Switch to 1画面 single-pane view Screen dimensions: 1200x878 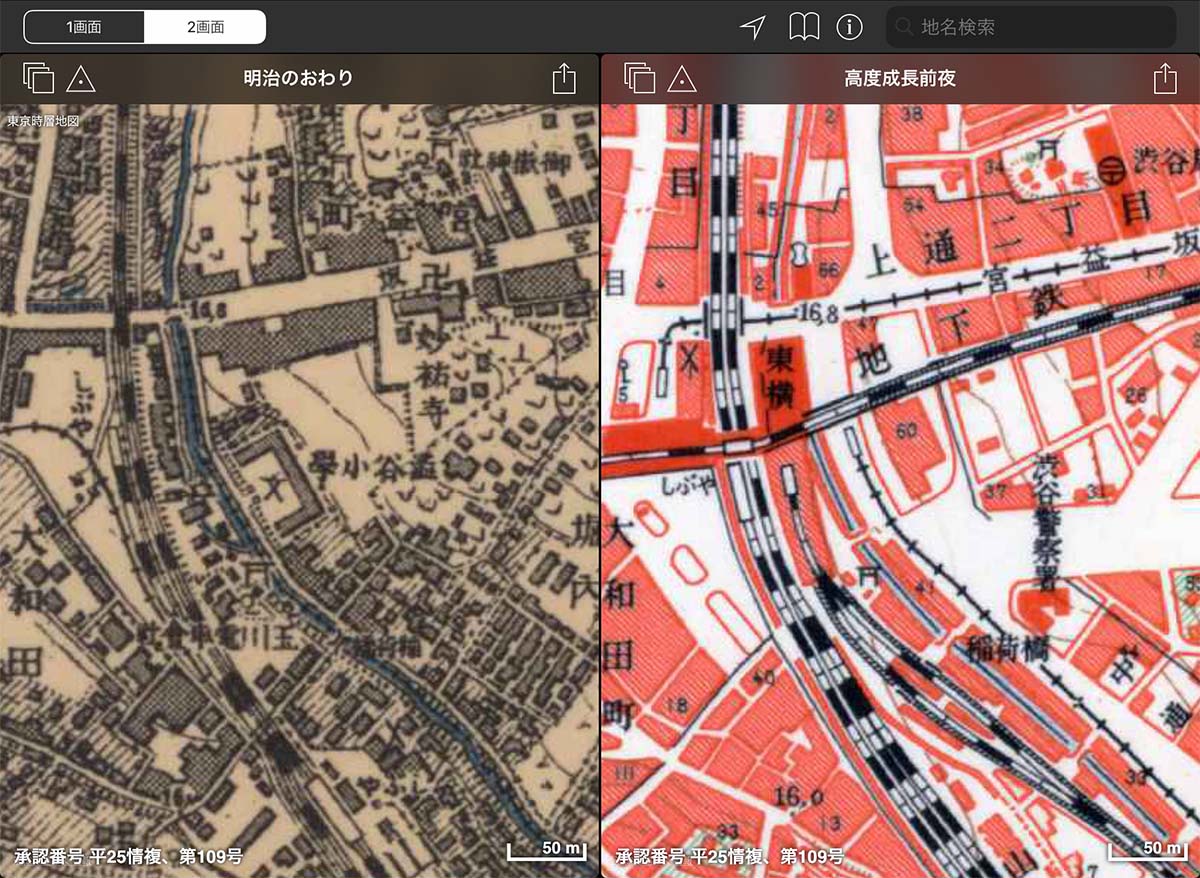click(x=84, y=27)
